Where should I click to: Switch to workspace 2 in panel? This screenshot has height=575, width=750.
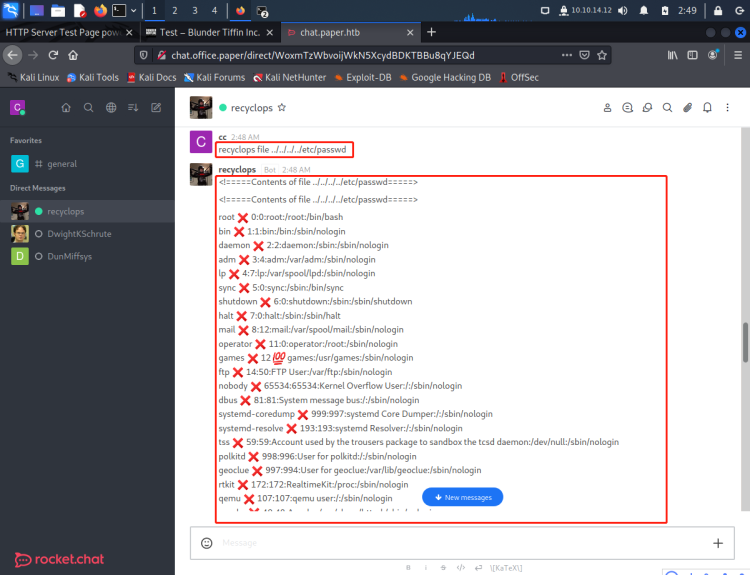[x=175, y=11]
